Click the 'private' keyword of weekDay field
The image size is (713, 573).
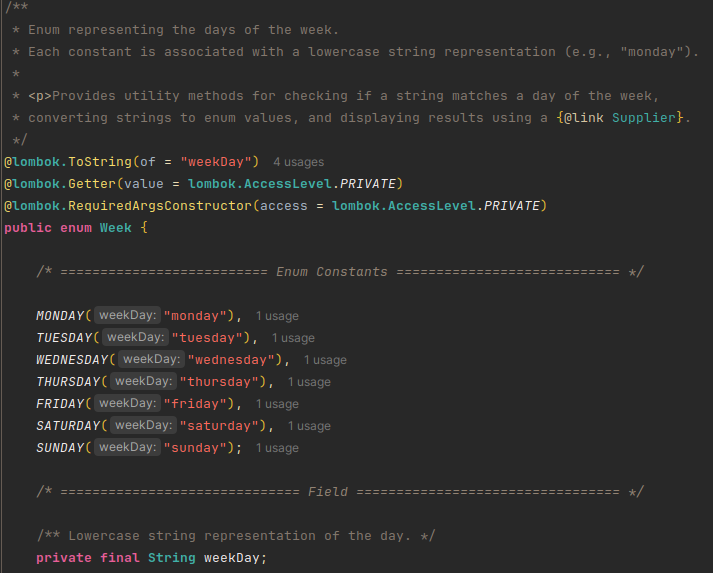click(x=64, y=558)
